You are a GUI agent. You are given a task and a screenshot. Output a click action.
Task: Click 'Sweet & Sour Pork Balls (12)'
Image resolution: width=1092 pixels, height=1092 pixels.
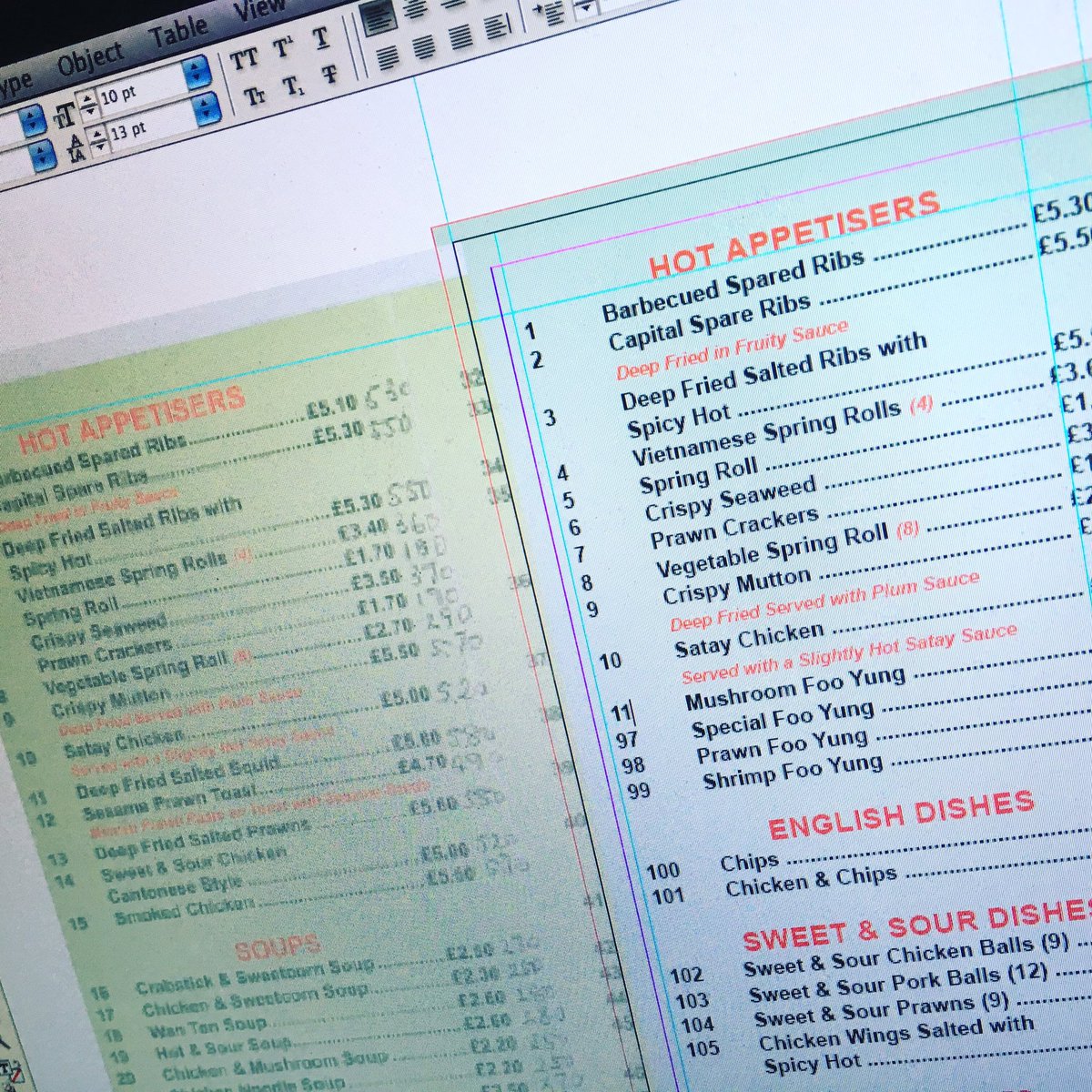click(x=898, y=984)
